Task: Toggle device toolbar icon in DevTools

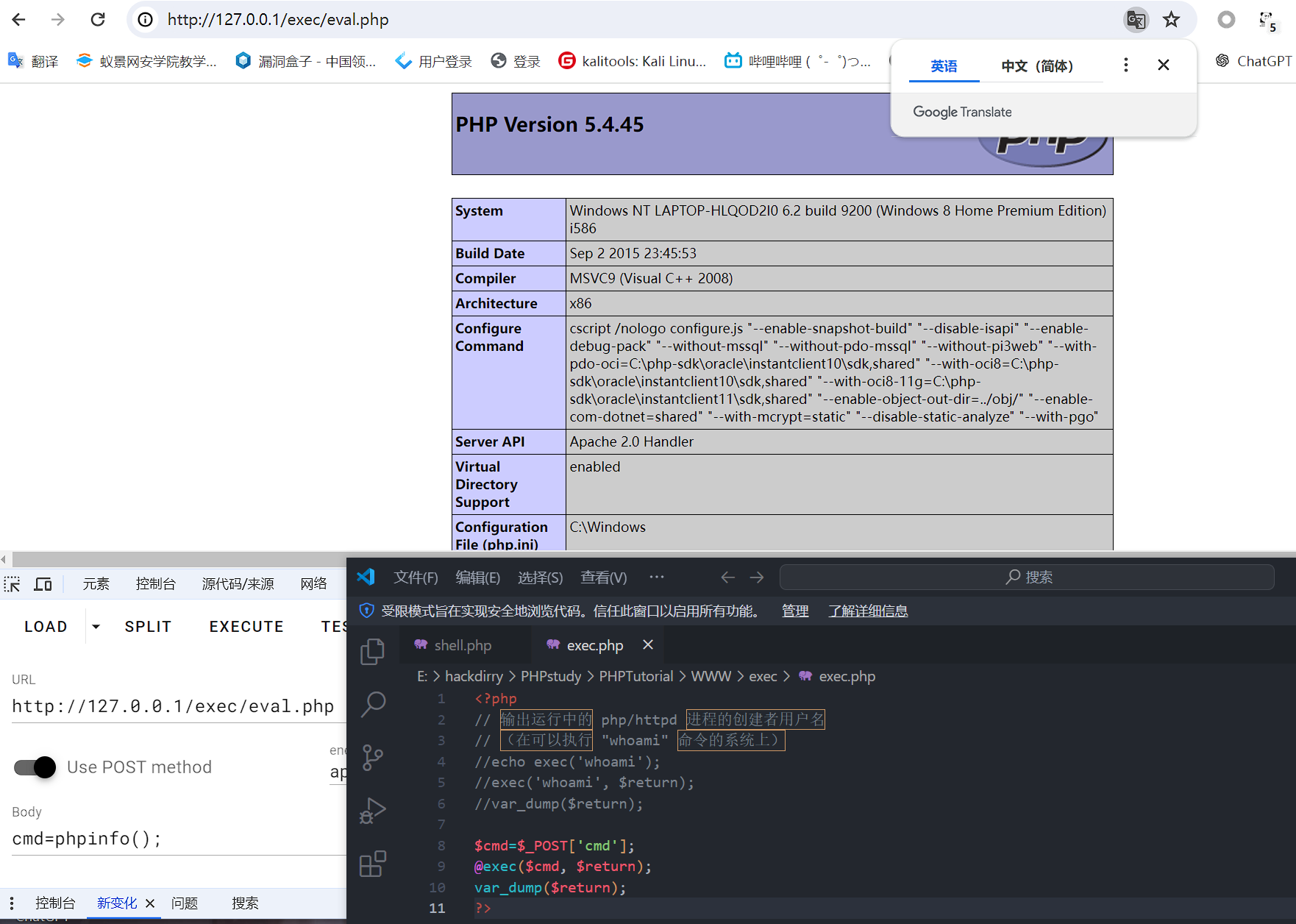Action: pyautogui.click(x=43, y=584)
